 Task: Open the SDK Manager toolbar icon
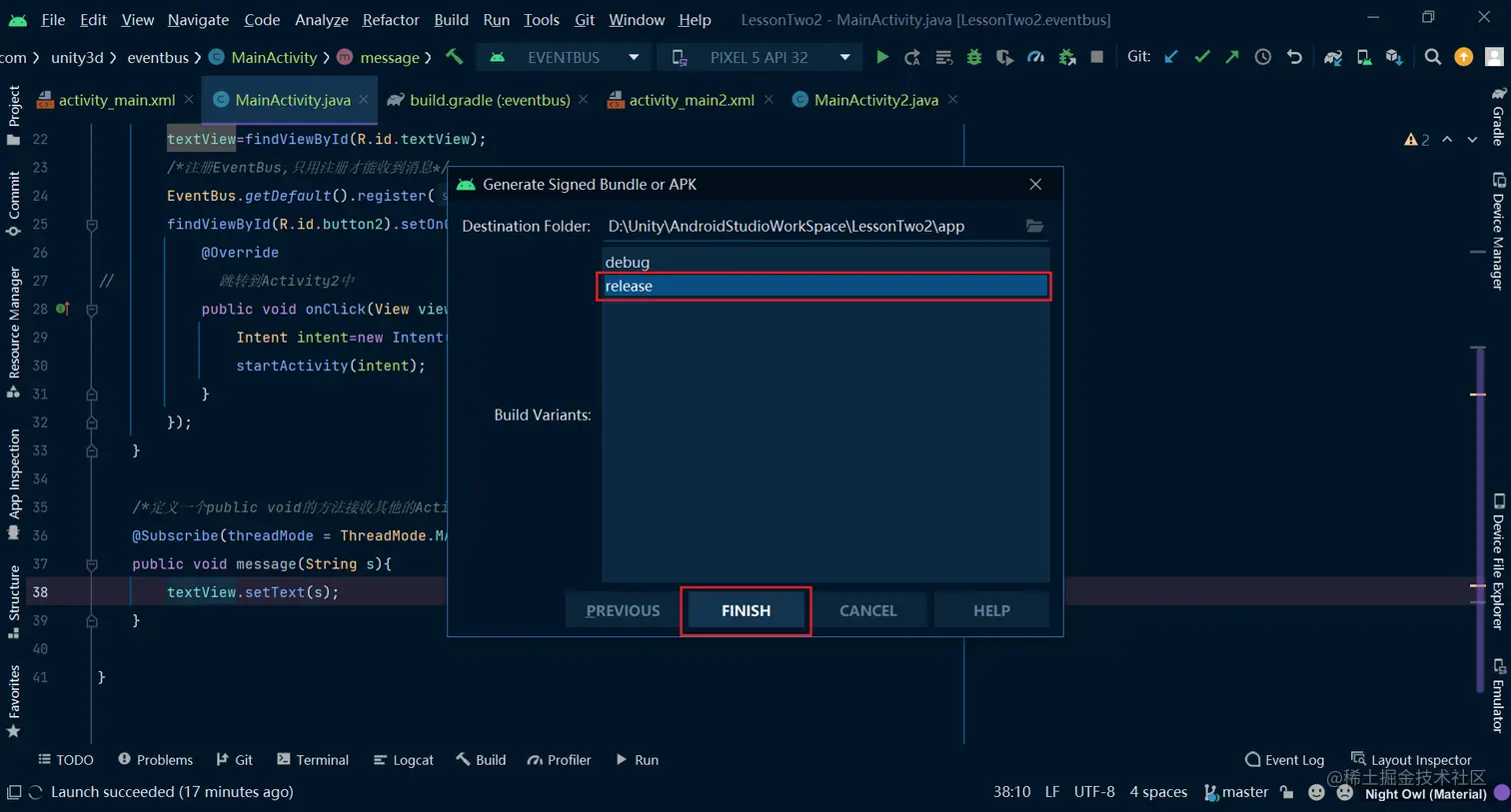(1394, 58)
